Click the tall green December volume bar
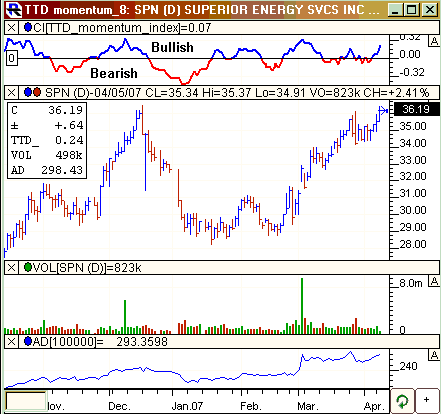 pos(125,317)
